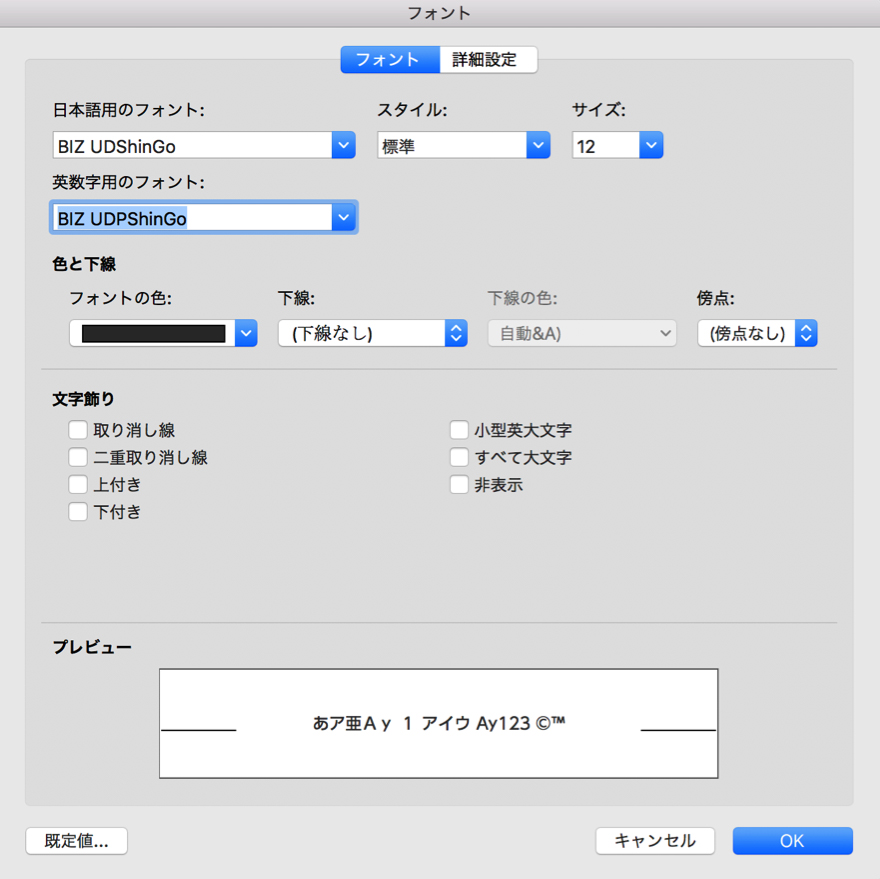The width and height of the screenshot is (880, 879).
Task: Confirm with the OK button
Action: (792, 841)
